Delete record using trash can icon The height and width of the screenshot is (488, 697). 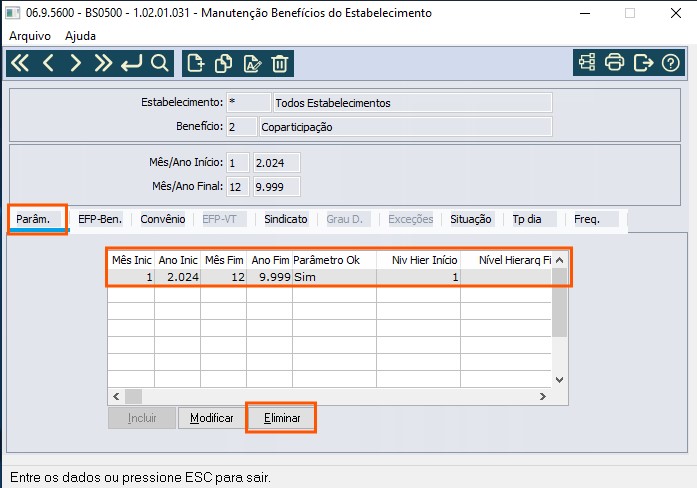click(280, 64)
